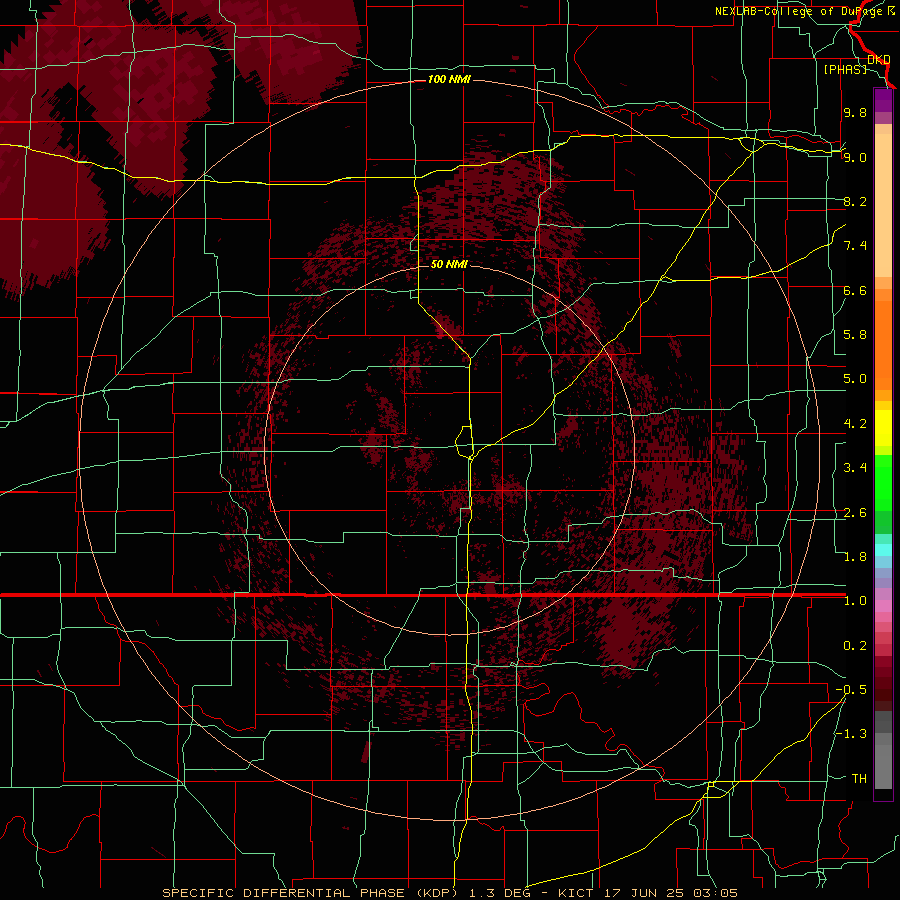Click the 2.6 color scale value
Image resolution: width=900 pixels, height=900 pixels.
pyautogui.click(x=855, y=513)
